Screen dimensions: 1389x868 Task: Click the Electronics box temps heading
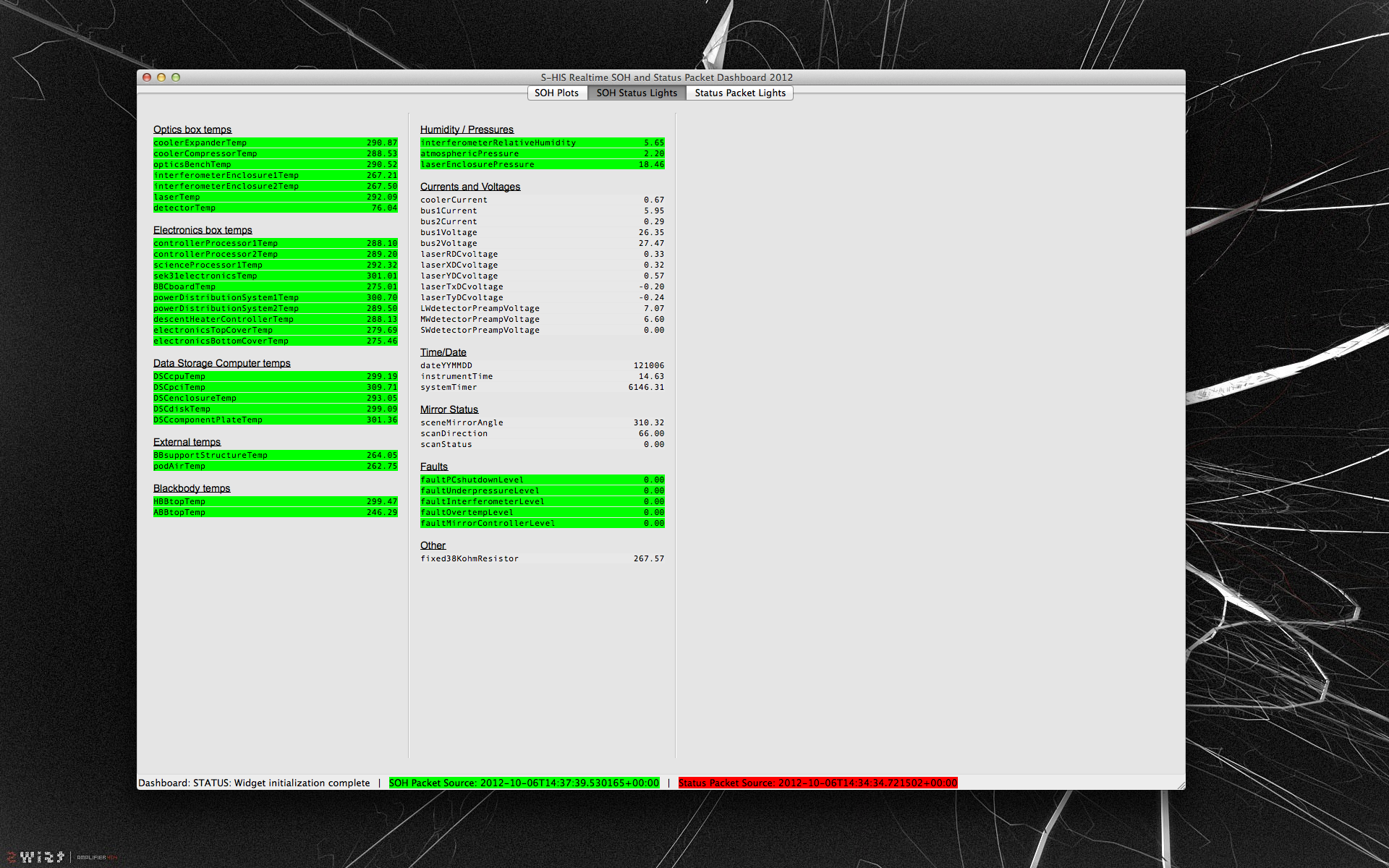203,230
